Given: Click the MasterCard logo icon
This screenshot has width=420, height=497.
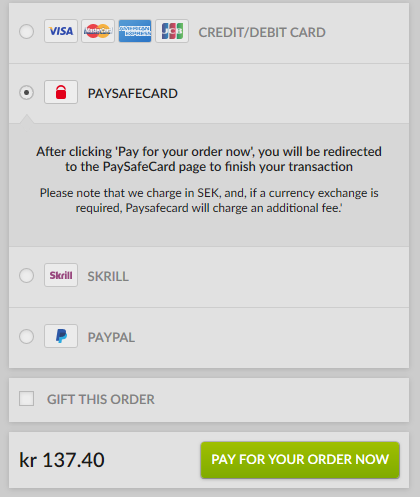Looking at the screenshot, I should (98, 31).
